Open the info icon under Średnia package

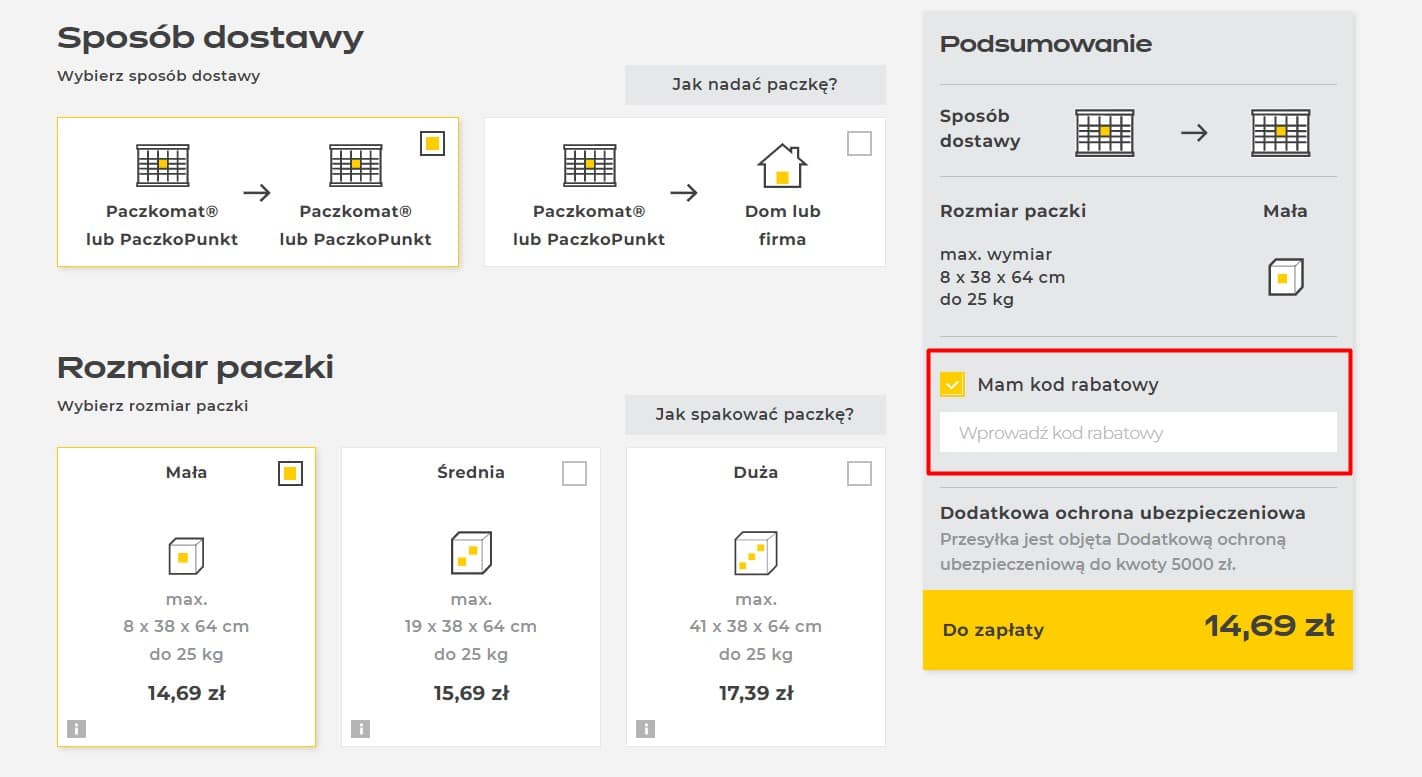pyautogui.click(x=360, y=729)
